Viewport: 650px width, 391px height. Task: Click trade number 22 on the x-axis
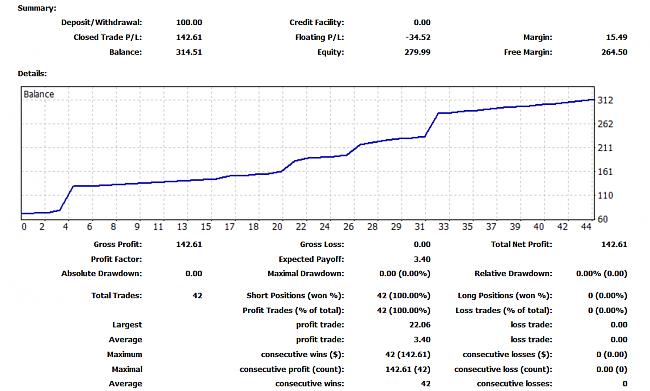[x=301, y=227]
